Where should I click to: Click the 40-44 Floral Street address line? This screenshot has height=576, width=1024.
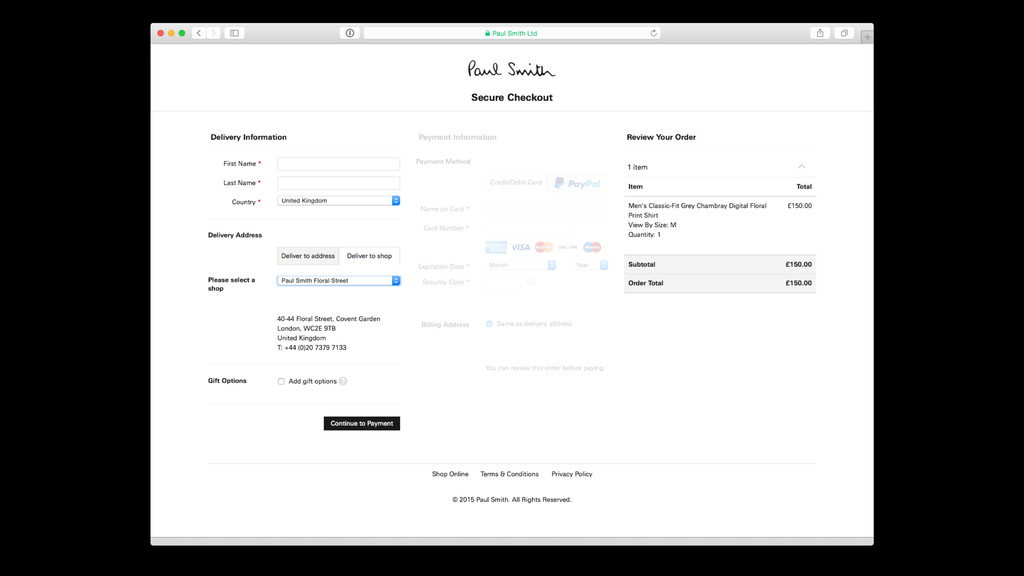[328, 319]
